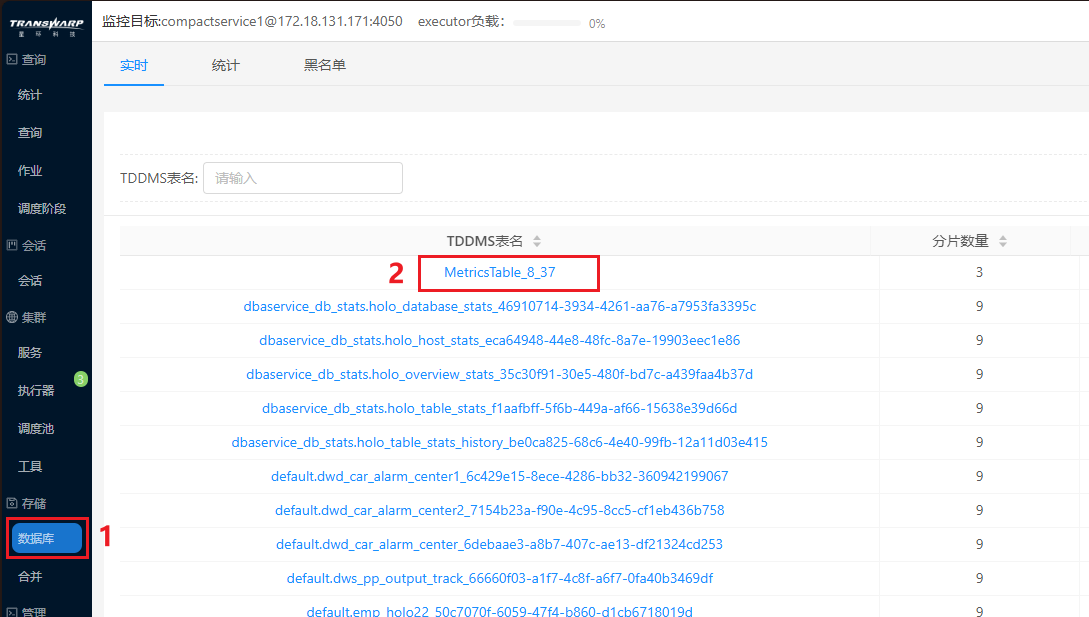Click the 存储 section header icon

[12, 503]
